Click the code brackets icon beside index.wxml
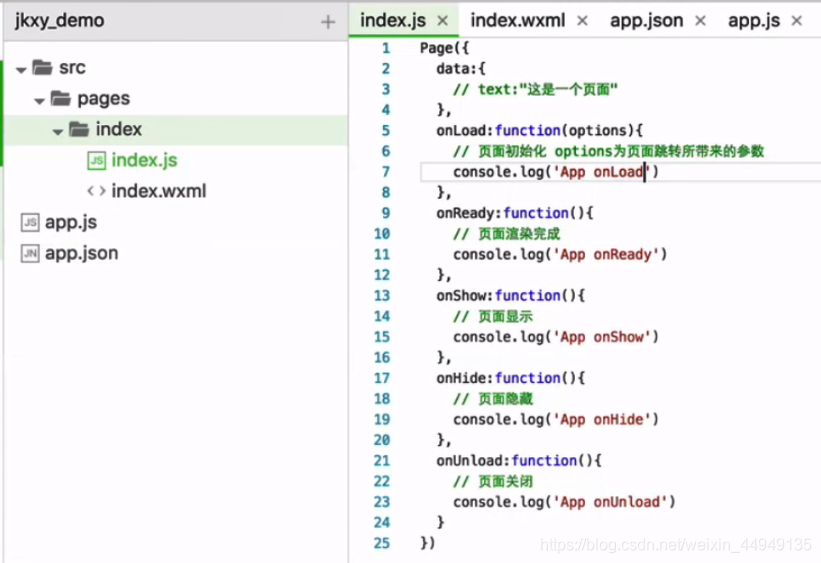The height and width of the screenshot is (563, 821). [x=96, y=191]
